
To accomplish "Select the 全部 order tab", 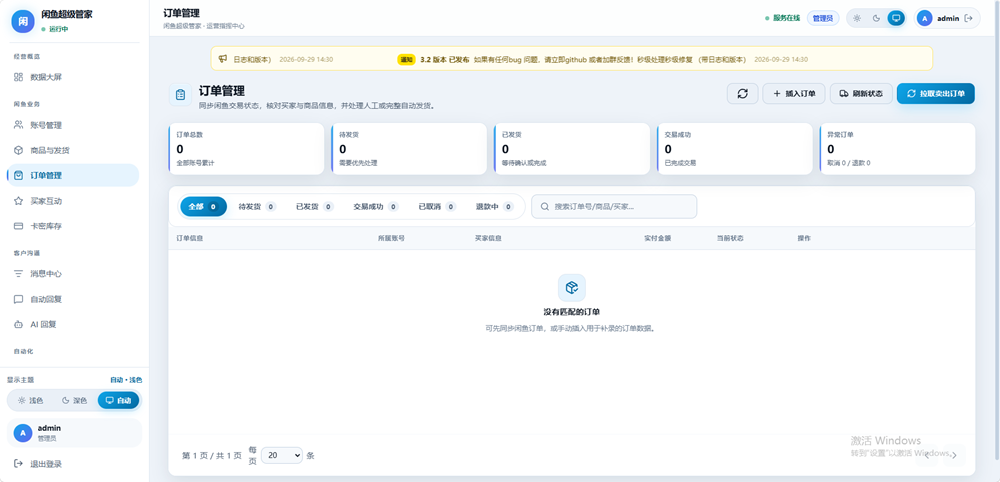I will 203,207.
